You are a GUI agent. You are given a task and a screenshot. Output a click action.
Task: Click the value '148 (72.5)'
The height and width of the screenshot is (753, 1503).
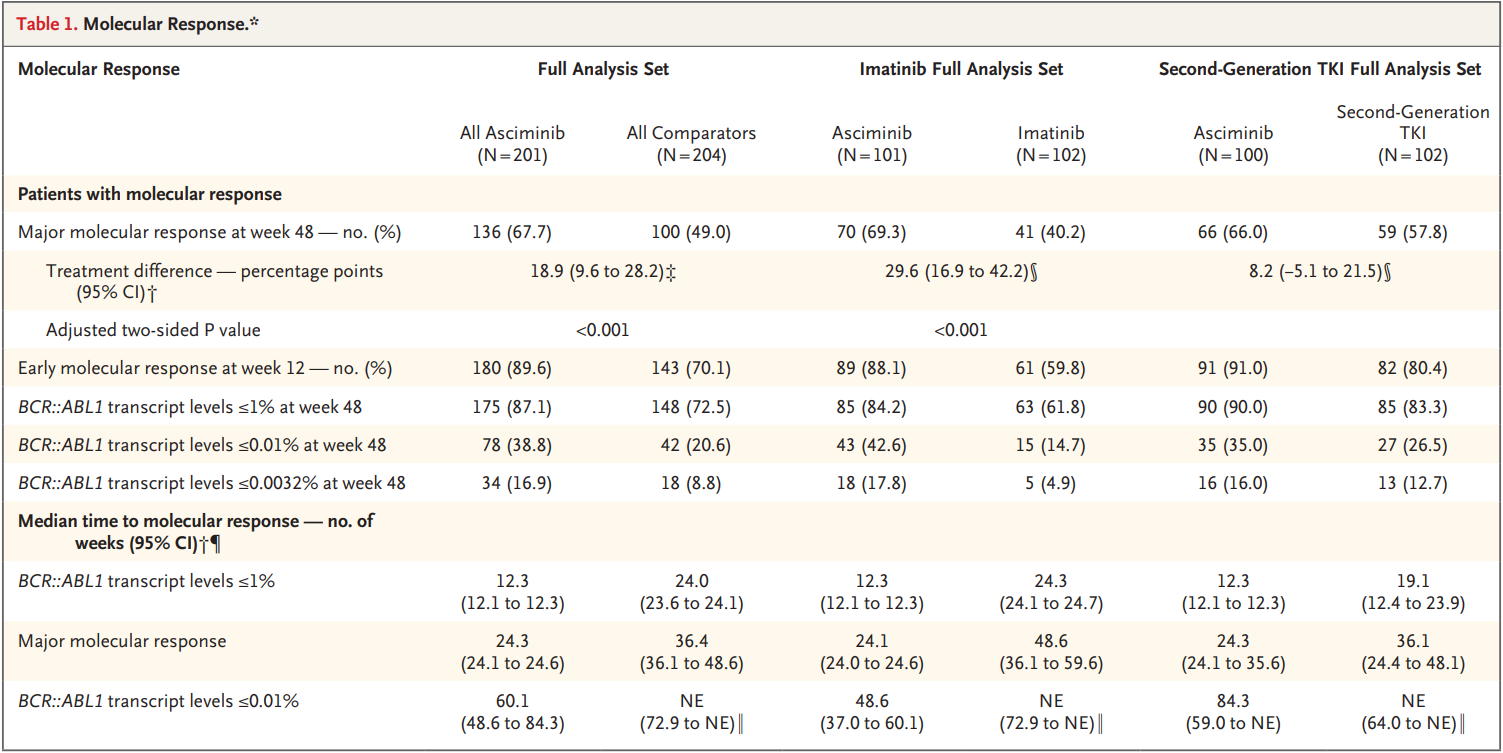point(692,407)
